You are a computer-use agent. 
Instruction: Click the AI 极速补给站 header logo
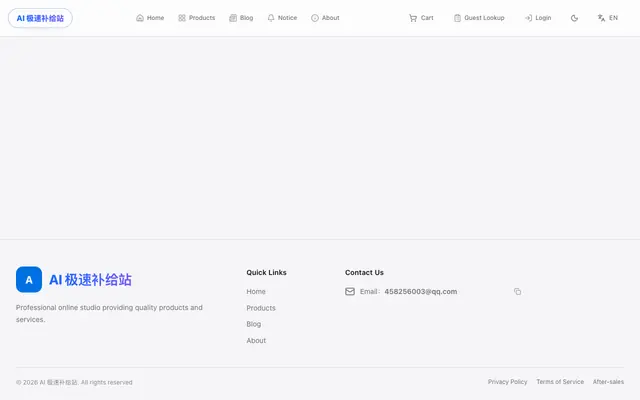[40, 18]
